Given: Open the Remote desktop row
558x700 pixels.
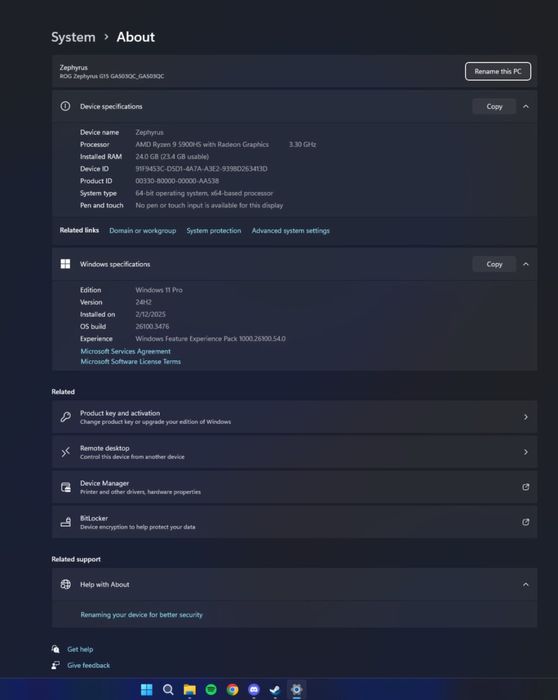Looking at the screenshot, I should pyautogui.click(x=295, y=452).
